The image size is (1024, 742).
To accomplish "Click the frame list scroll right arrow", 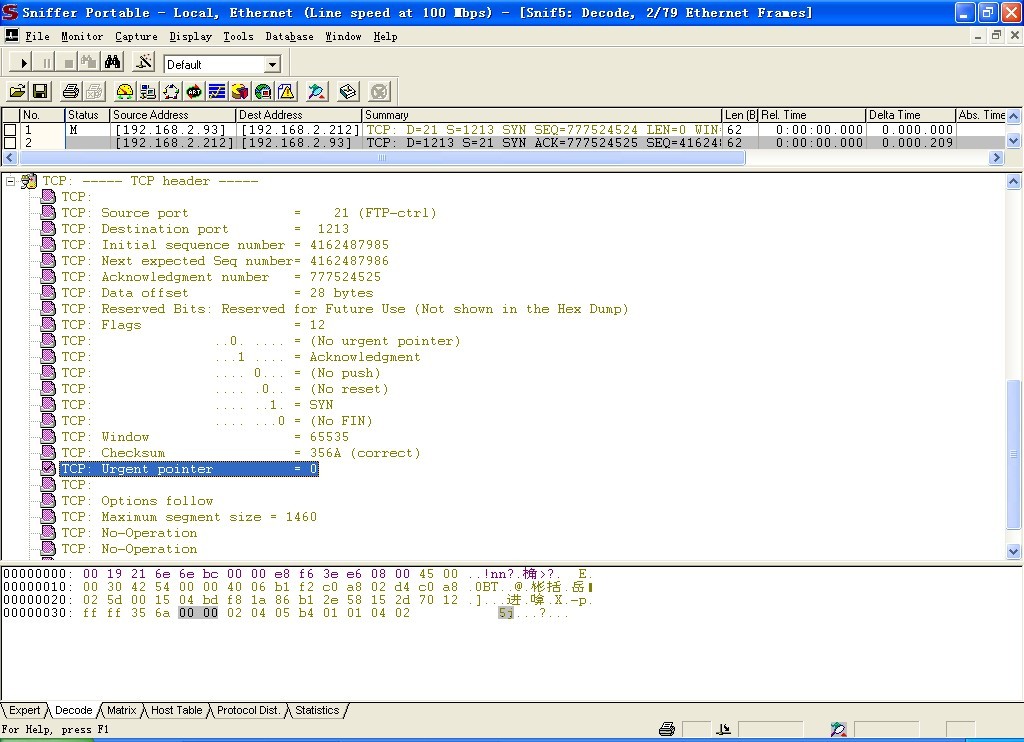I will [x=996, y=157].
